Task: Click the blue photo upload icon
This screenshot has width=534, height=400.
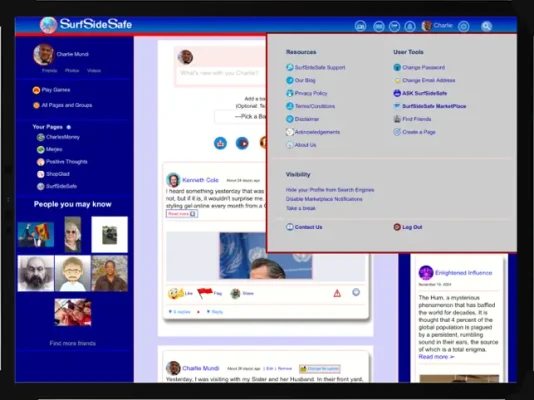Action: pos(220,143)
